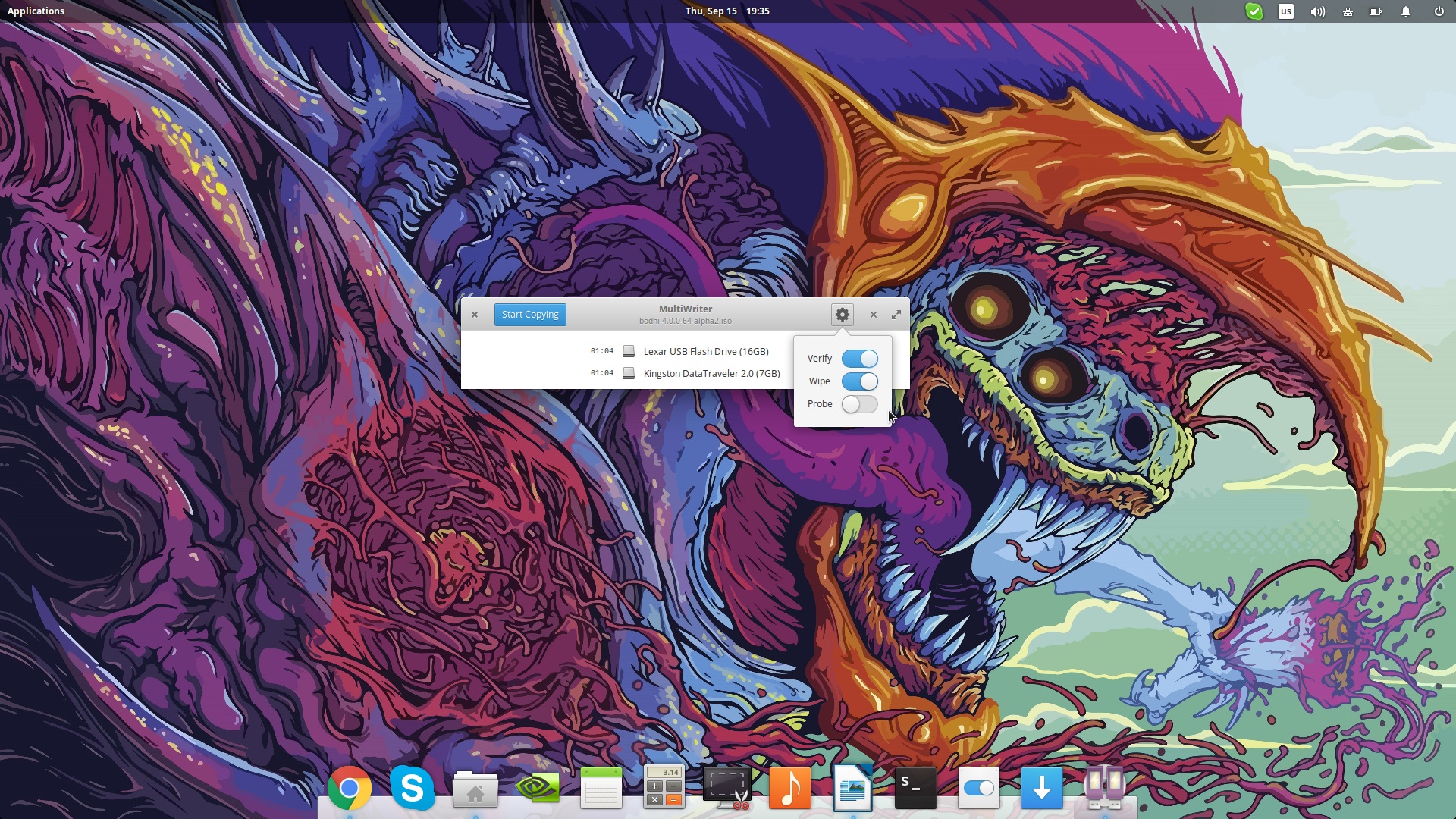This screenshot has height=819, width=1456.
Task: Open the network indicator
Action: point(1348,11)
